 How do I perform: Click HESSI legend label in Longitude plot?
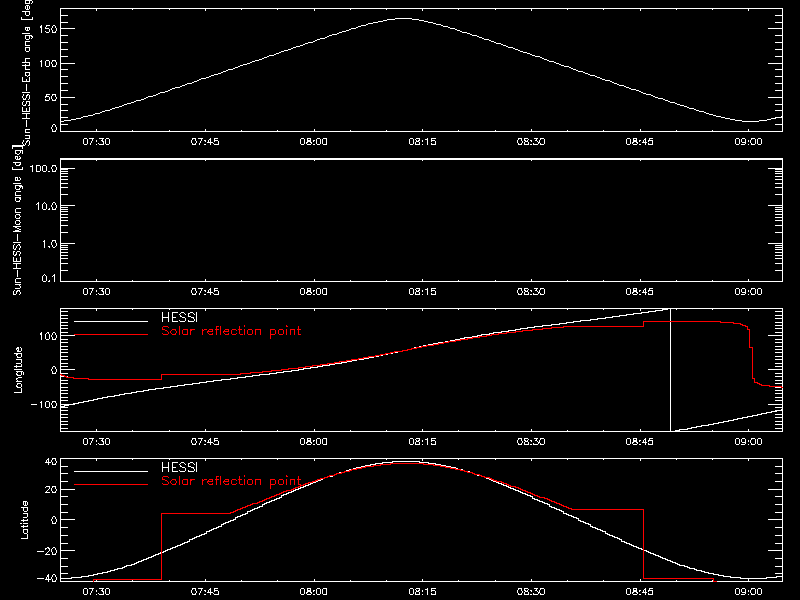(179, 317)
